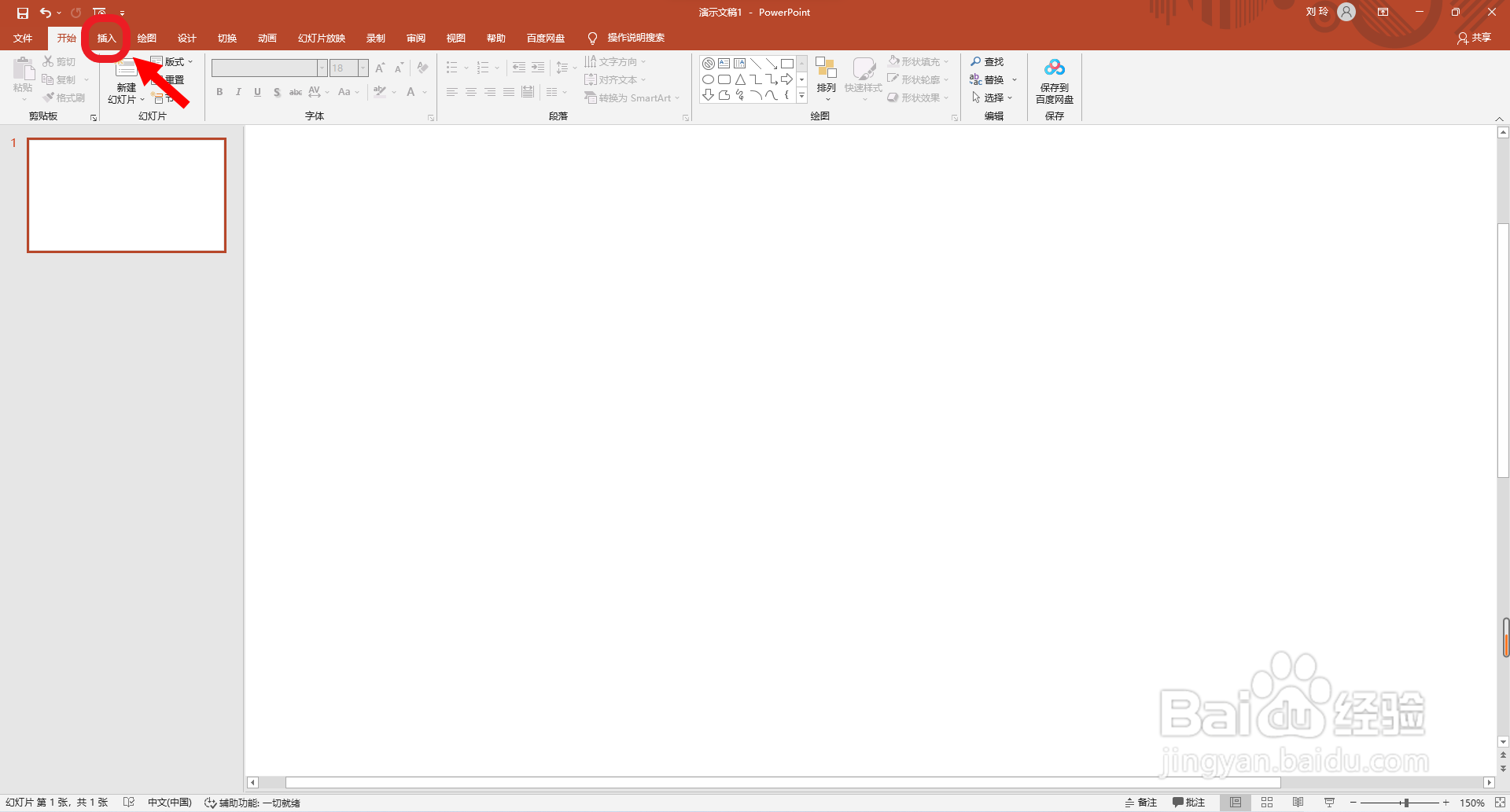Click 转换为 SmartArt button
The image size is (1510, 812).
(x=632, y=97)
